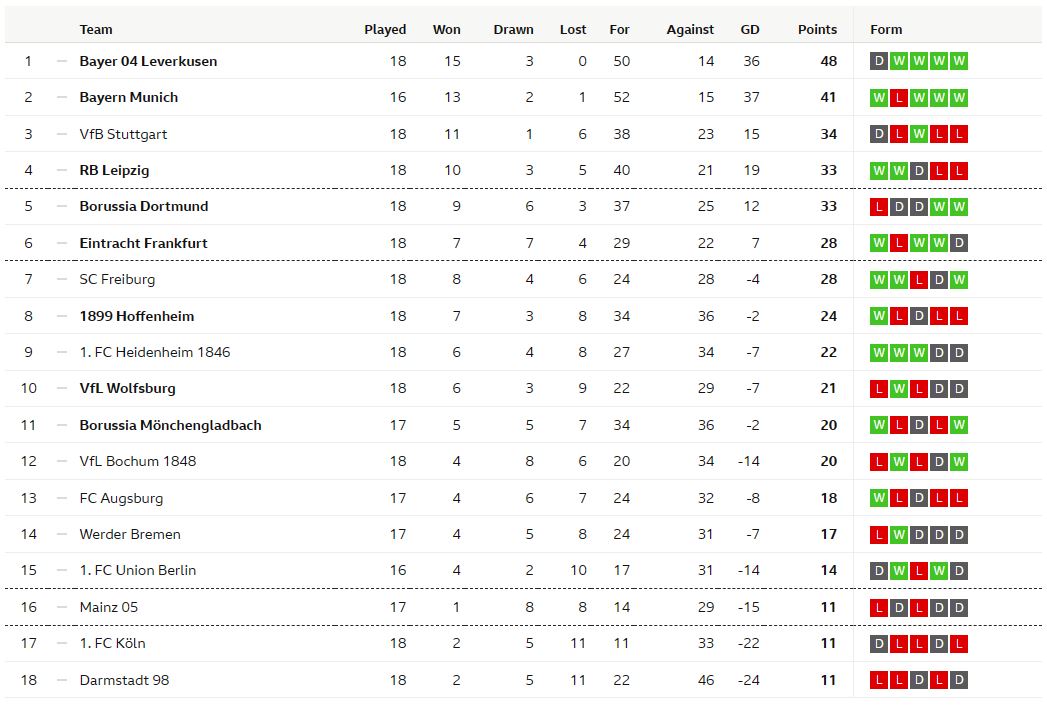Screen dimensions: 1047x705
Task: Open the VfL Wolfsburg team link
Action: pos(128,389)
